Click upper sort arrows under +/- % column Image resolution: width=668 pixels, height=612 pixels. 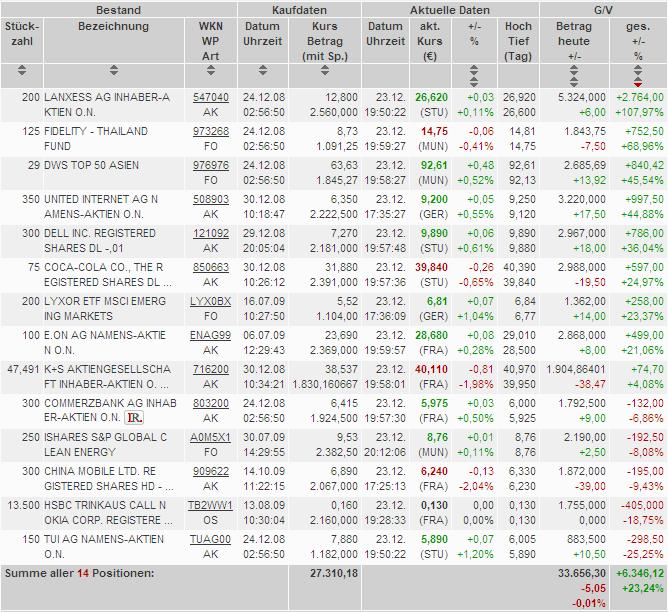[474, 70]
